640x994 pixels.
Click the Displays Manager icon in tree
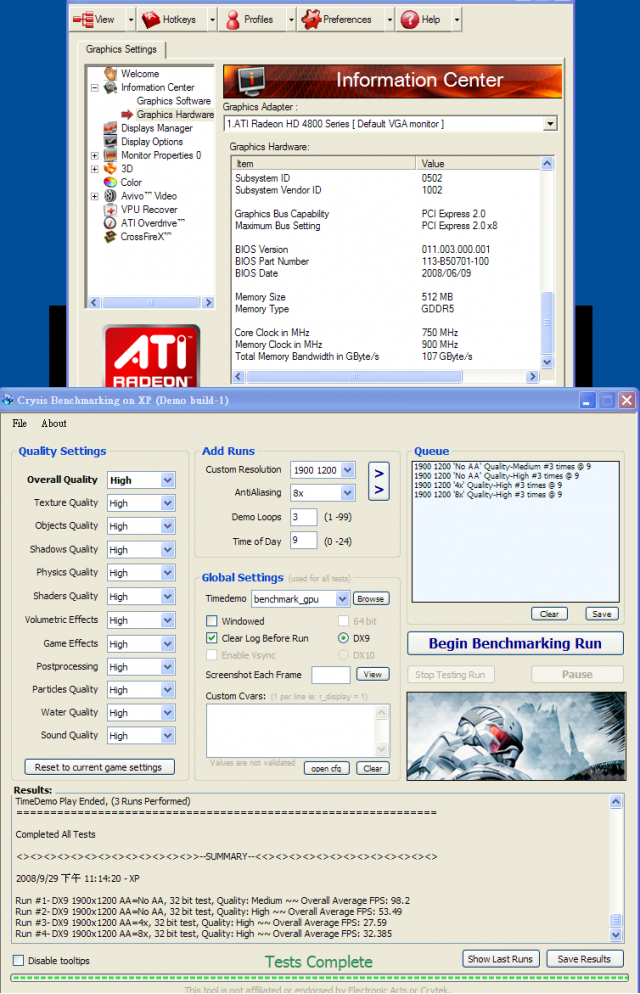tap(110, 128)
